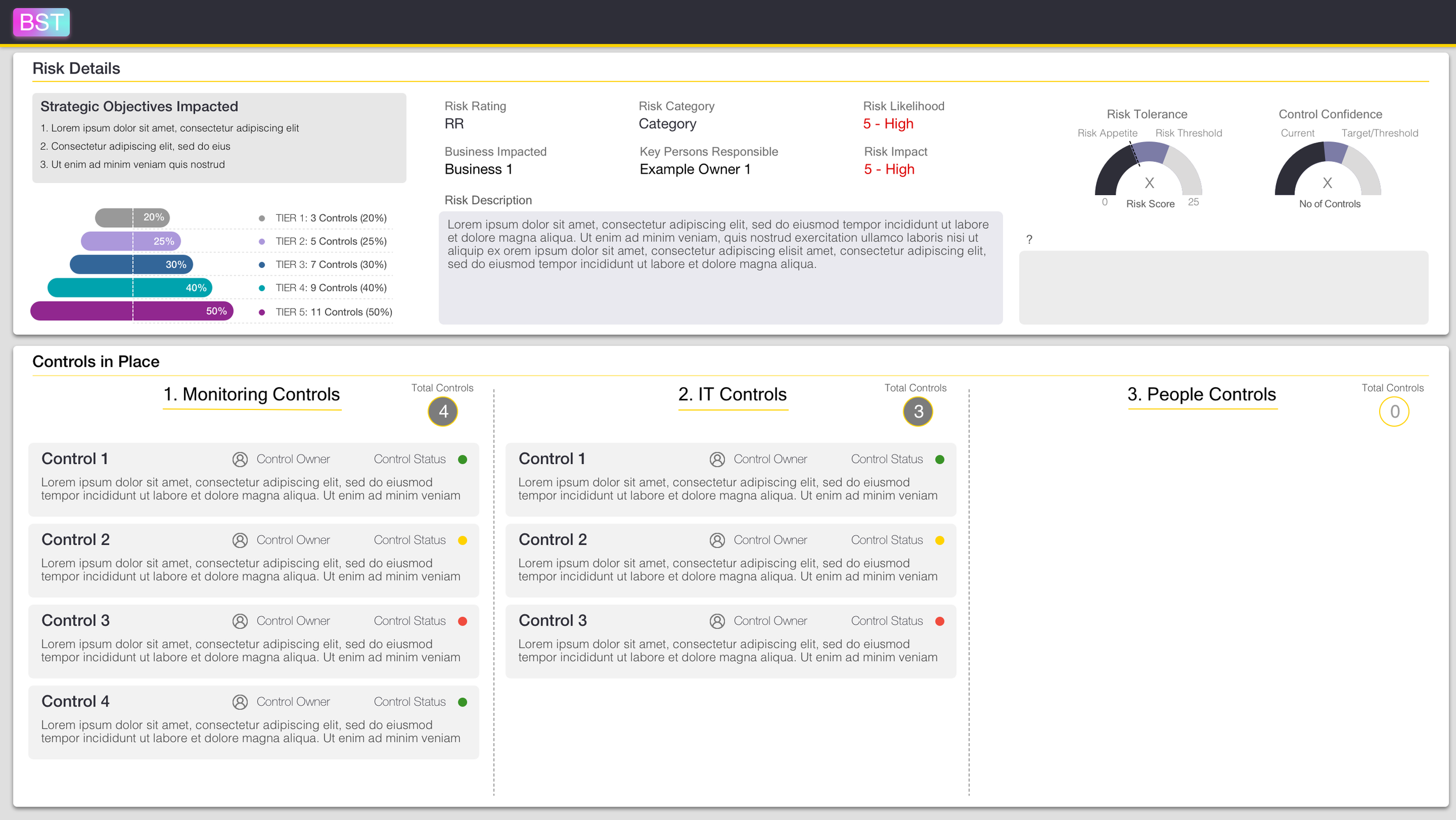Screen dimensions: 1456x820
Task: Click the IT Controls total badge showing 3
Action: pyautogui.click(x=918, y=411)
